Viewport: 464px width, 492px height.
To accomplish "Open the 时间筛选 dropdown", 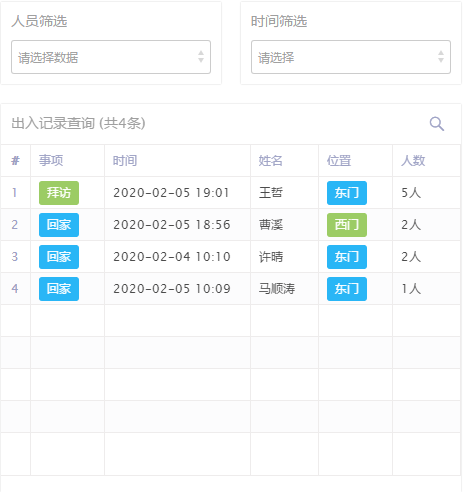I will [x=351, y=57].
